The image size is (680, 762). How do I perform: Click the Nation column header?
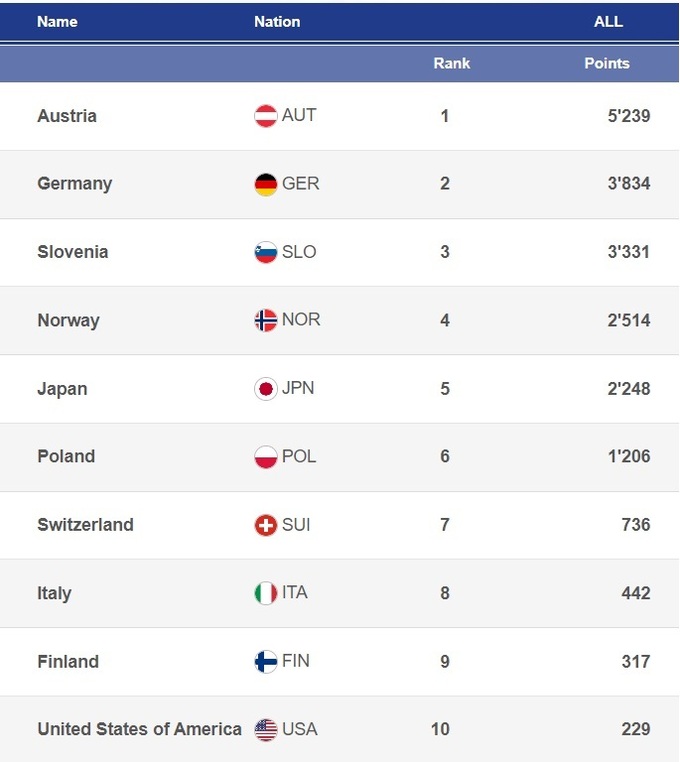coord(277,21)
